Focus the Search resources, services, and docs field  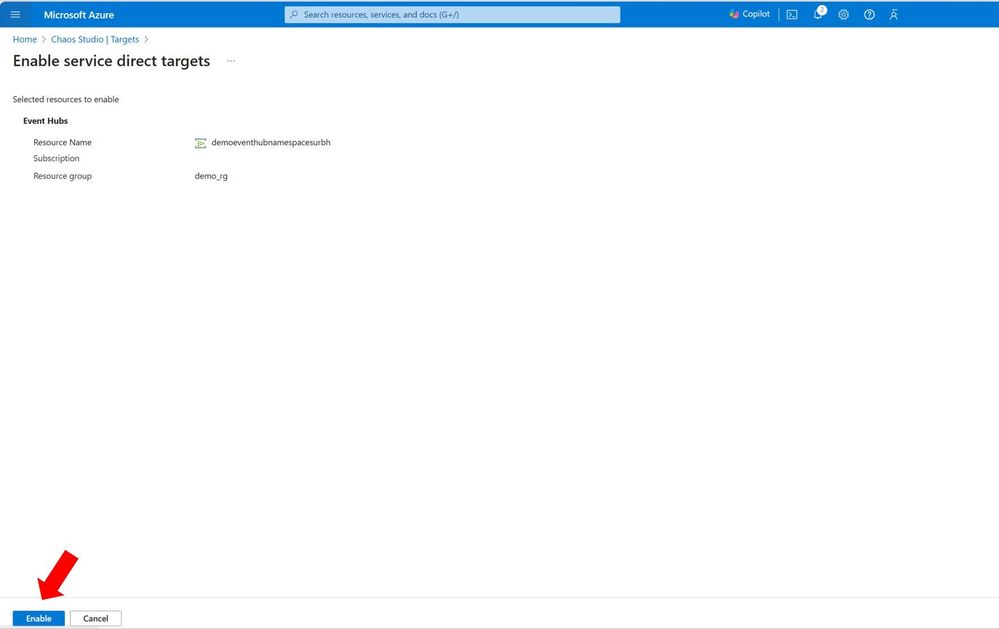coord(452,14)
